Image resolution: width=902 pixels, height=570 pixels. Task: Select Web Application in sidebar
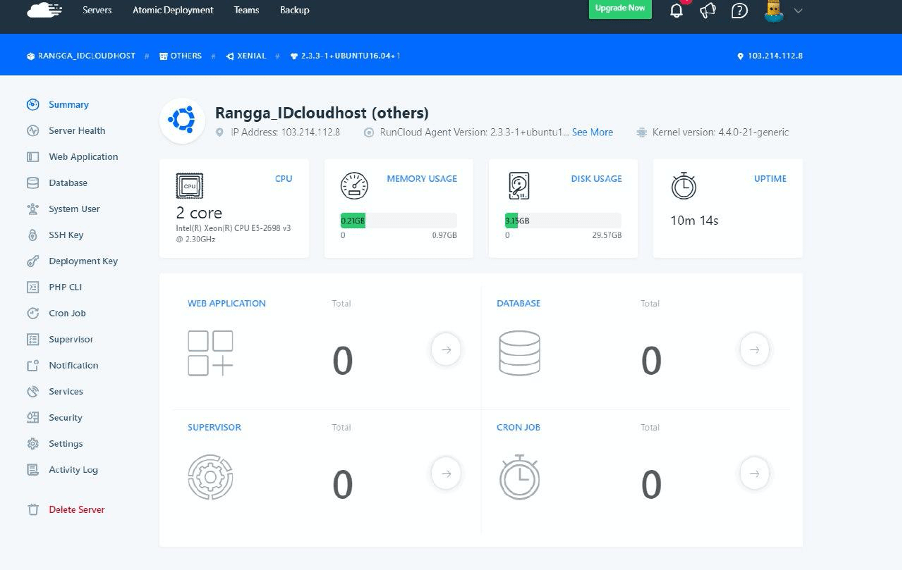(x=83, y=156)
